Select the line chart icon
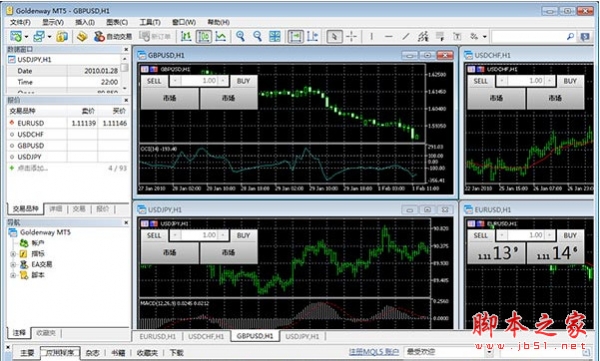 221,37
